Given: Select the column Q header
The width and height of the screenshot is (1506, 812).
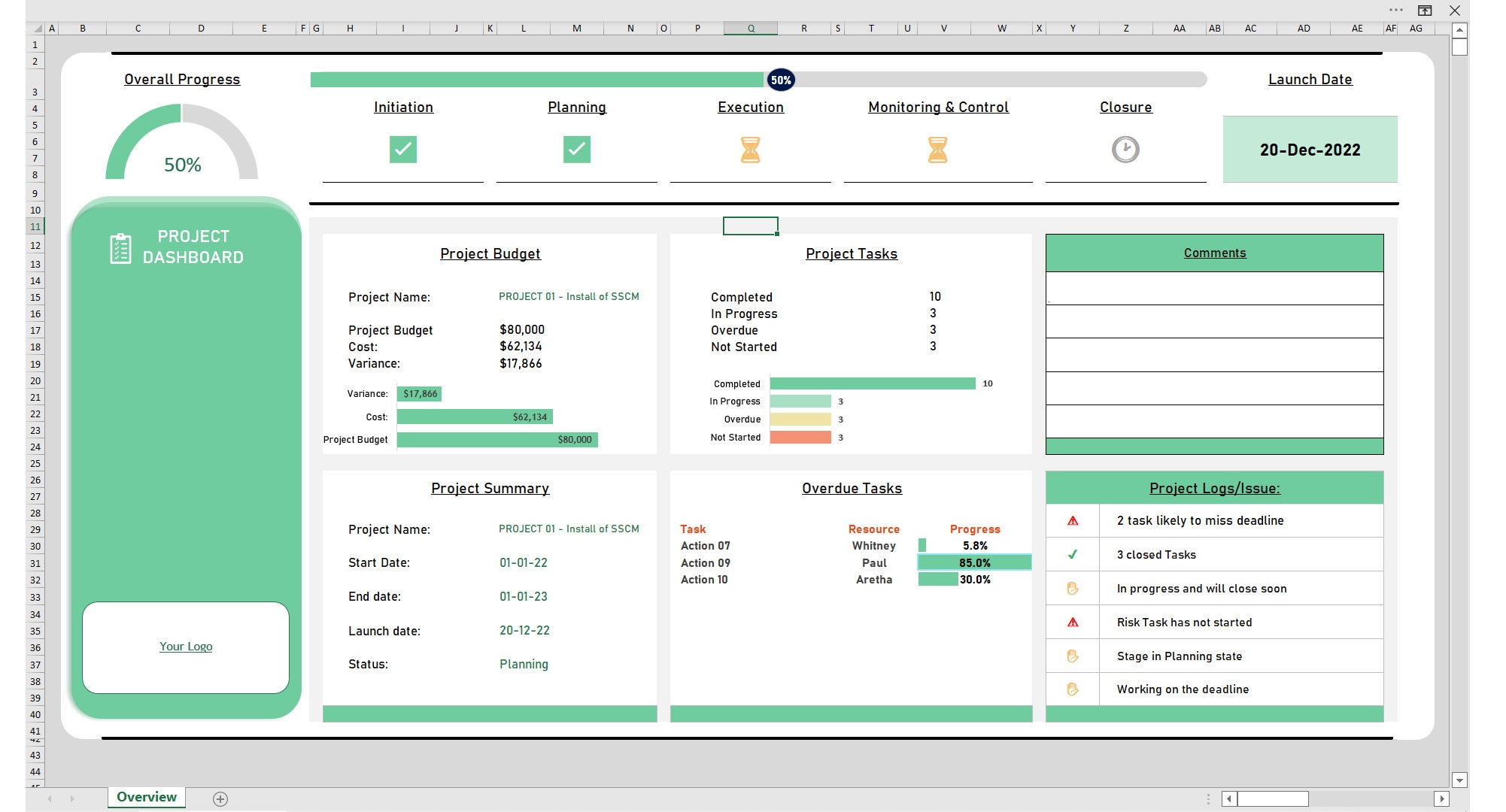Looking at the screenshot, I should click(749, 28).
